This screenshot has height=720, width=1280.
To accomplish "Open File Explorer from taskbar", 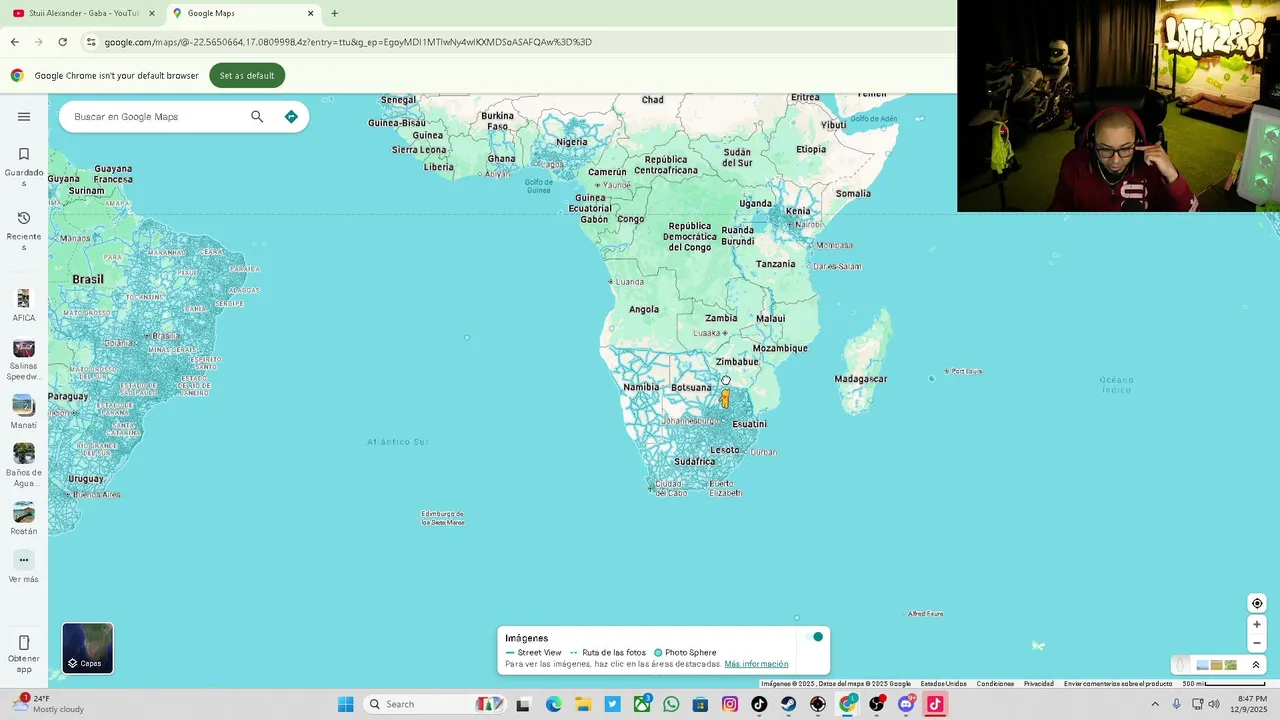I will tap(582, 704).
